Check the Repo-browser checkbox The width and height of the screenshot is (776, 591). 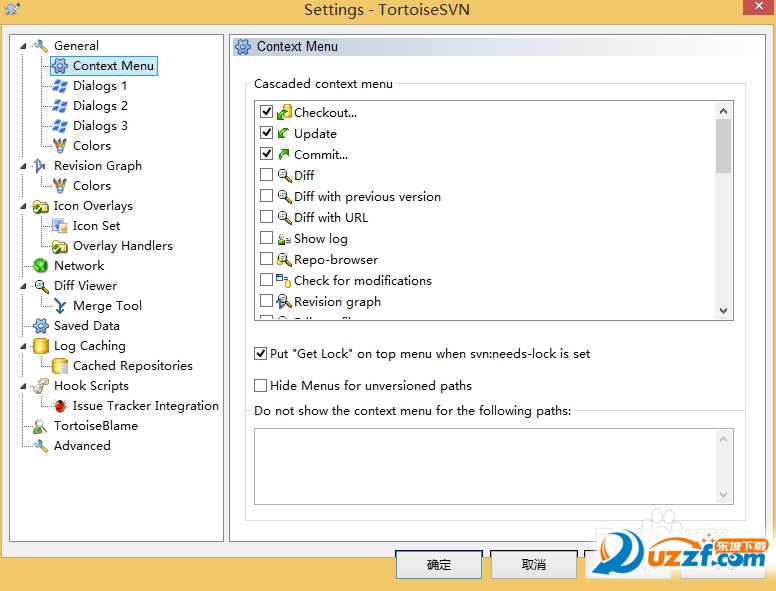(x=266, y=258)
